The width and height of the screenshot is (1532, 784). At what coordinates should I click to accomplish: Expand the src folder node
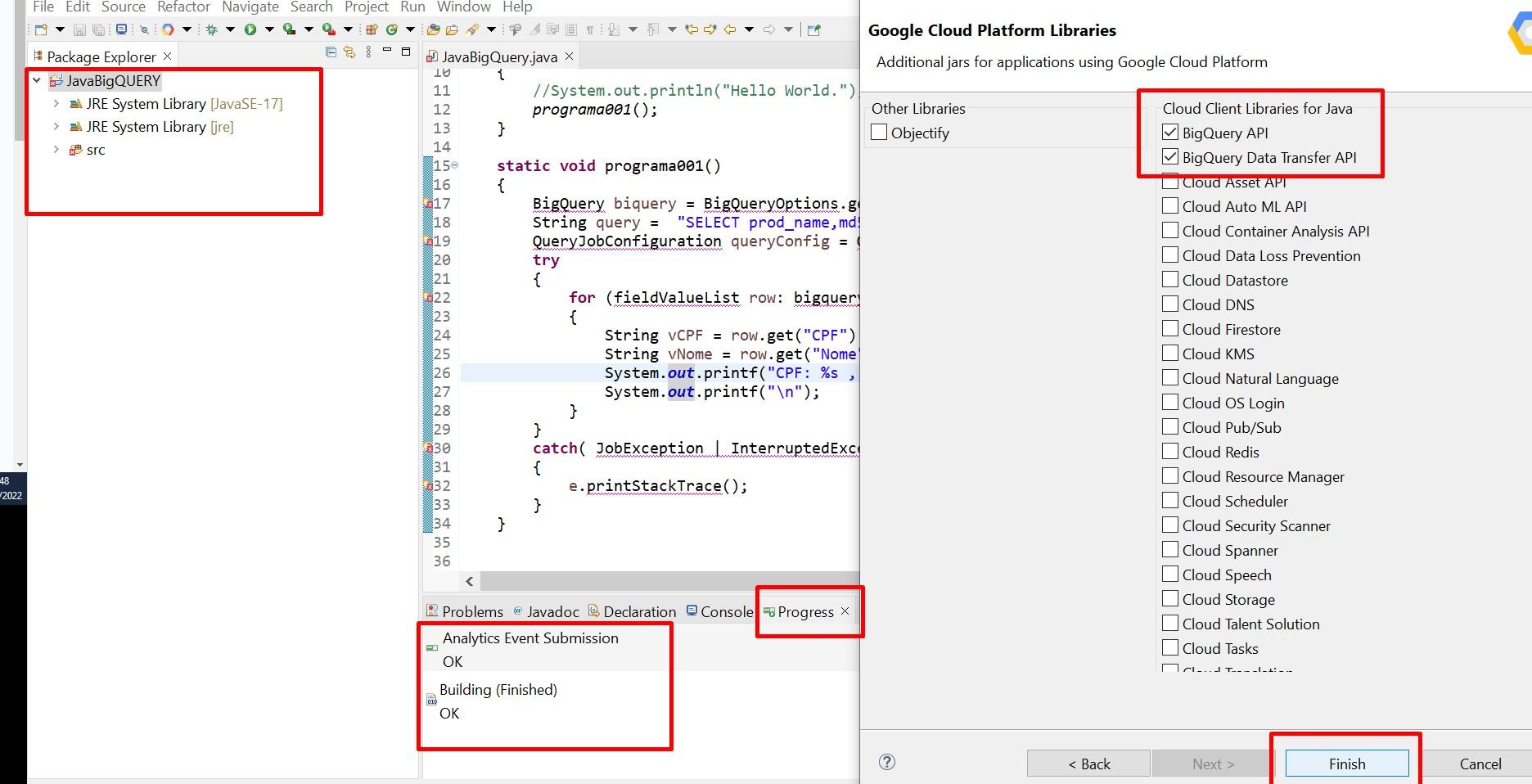pos(56,150)
